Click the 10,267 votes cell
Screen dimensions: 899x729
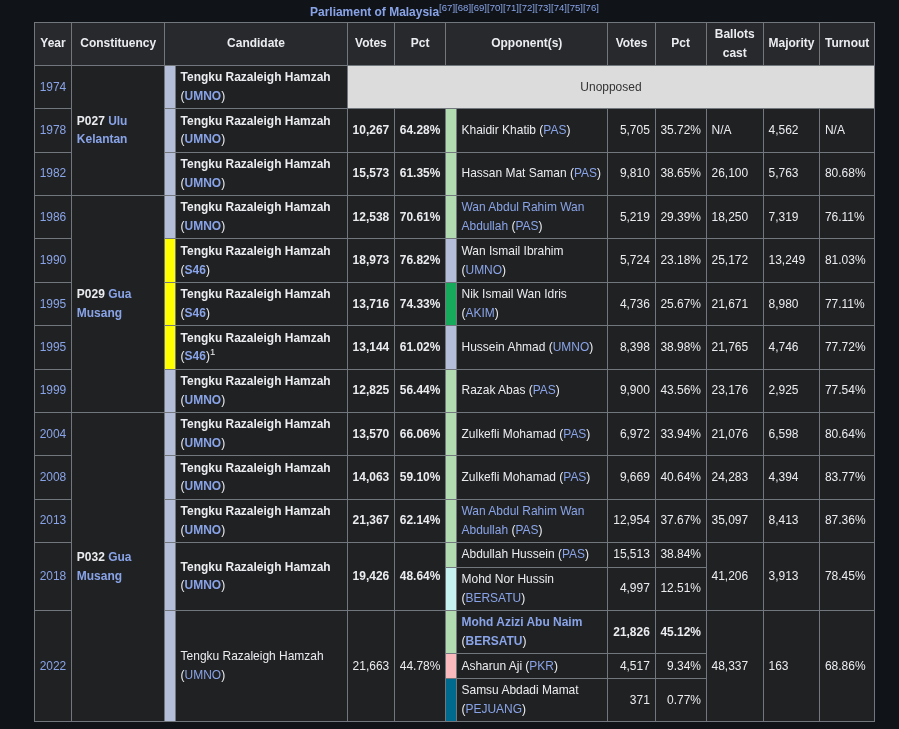coord(370,130)
